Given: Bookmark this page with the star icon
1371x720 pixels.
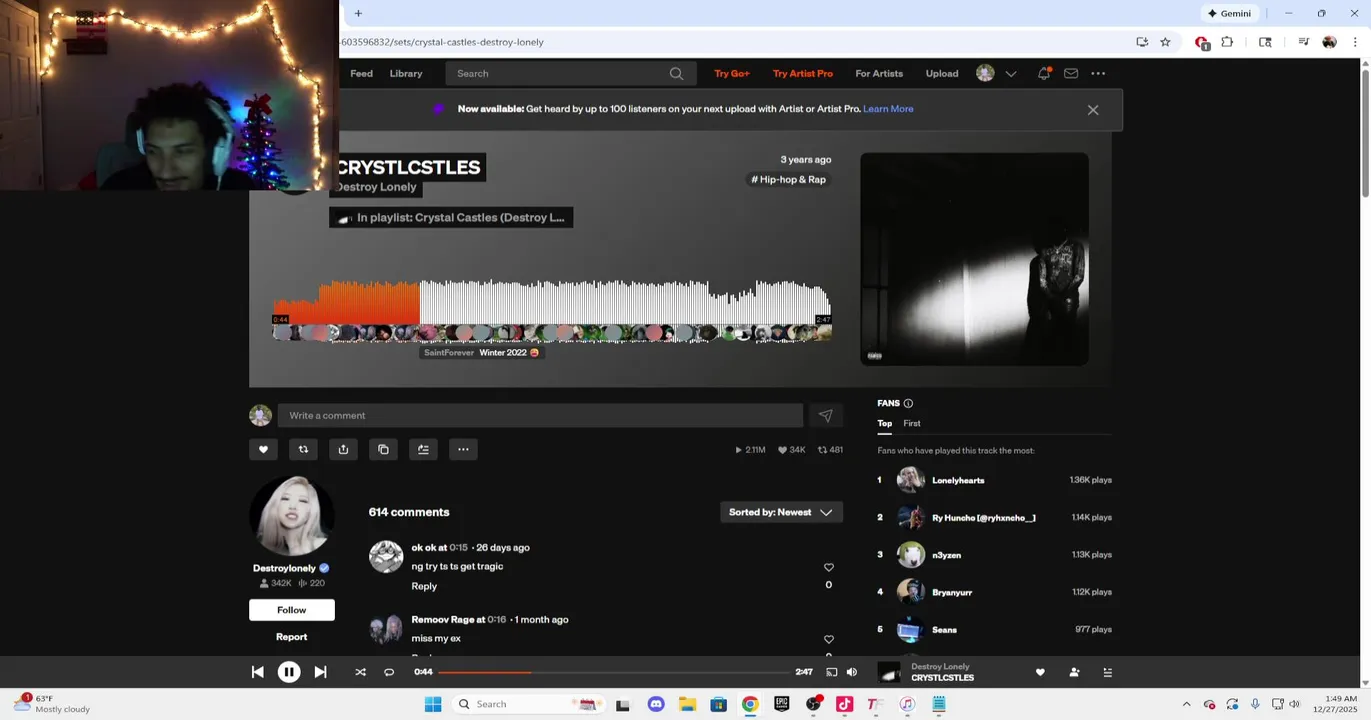Looking at the screenshot, I should (1165, 42).
